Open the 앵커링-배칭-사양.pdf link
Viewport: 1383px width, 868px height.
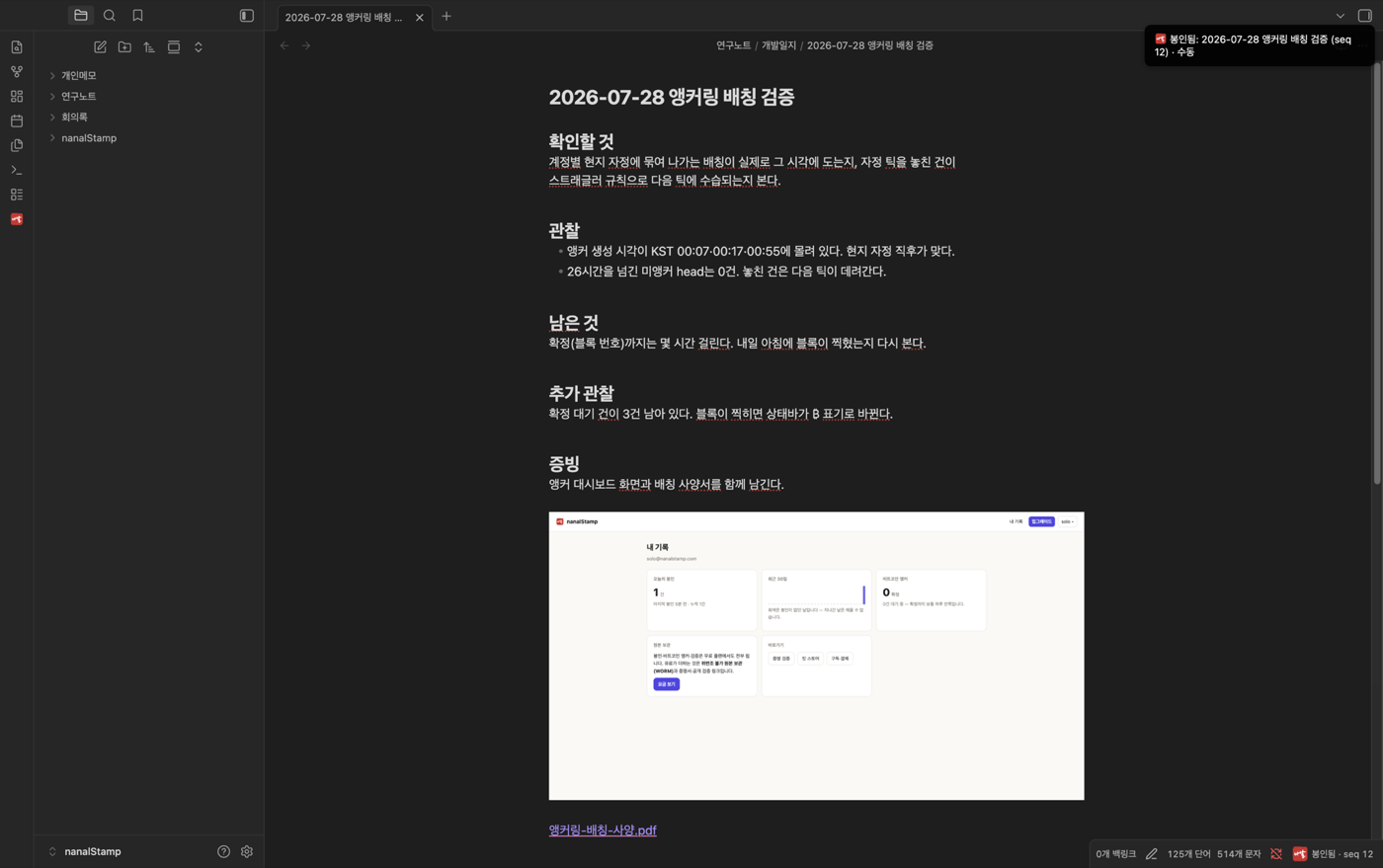pyautogui.click(x=603, y=830)
